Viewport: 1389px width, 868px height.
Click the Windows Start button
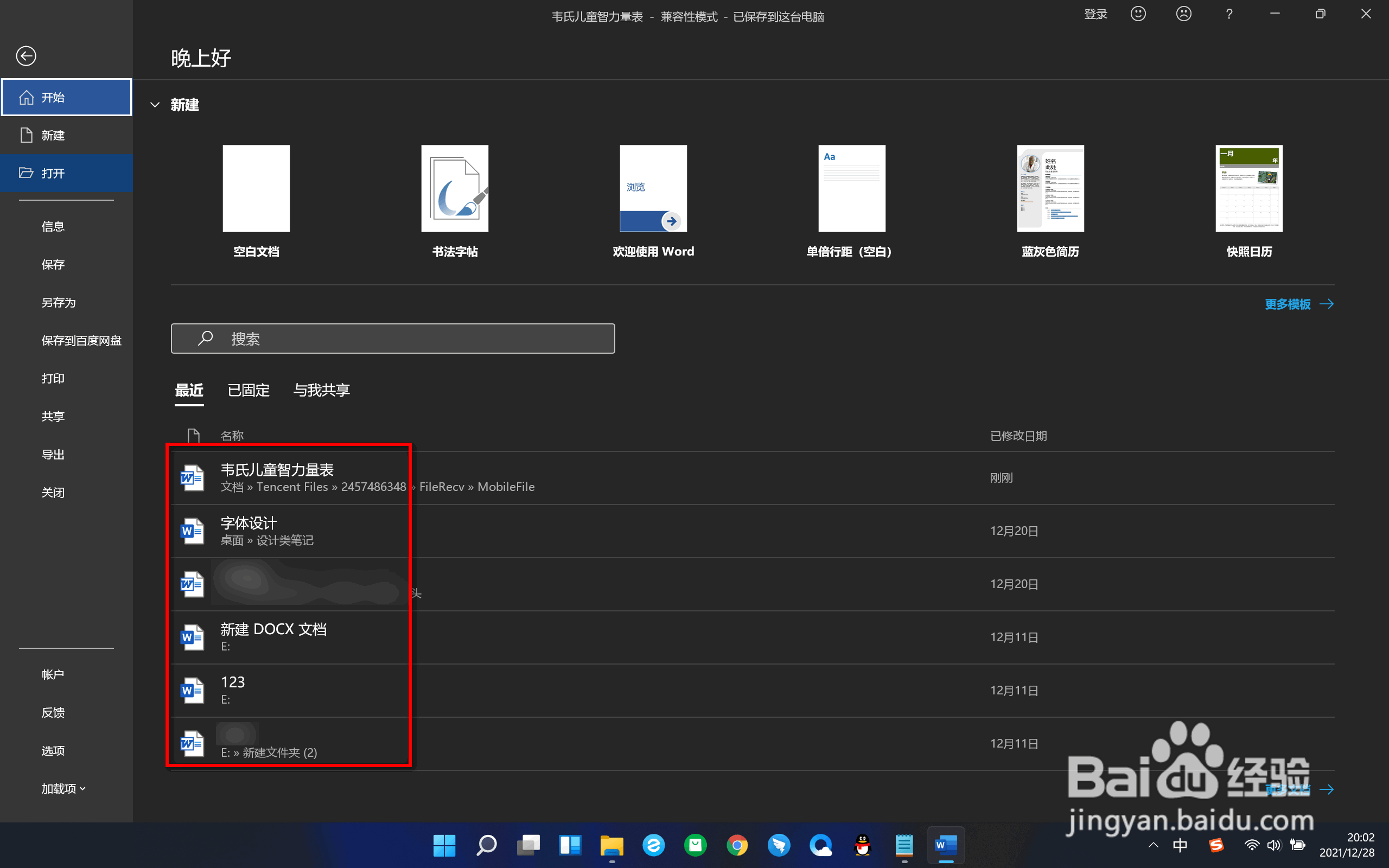click(x=444, y=845)
